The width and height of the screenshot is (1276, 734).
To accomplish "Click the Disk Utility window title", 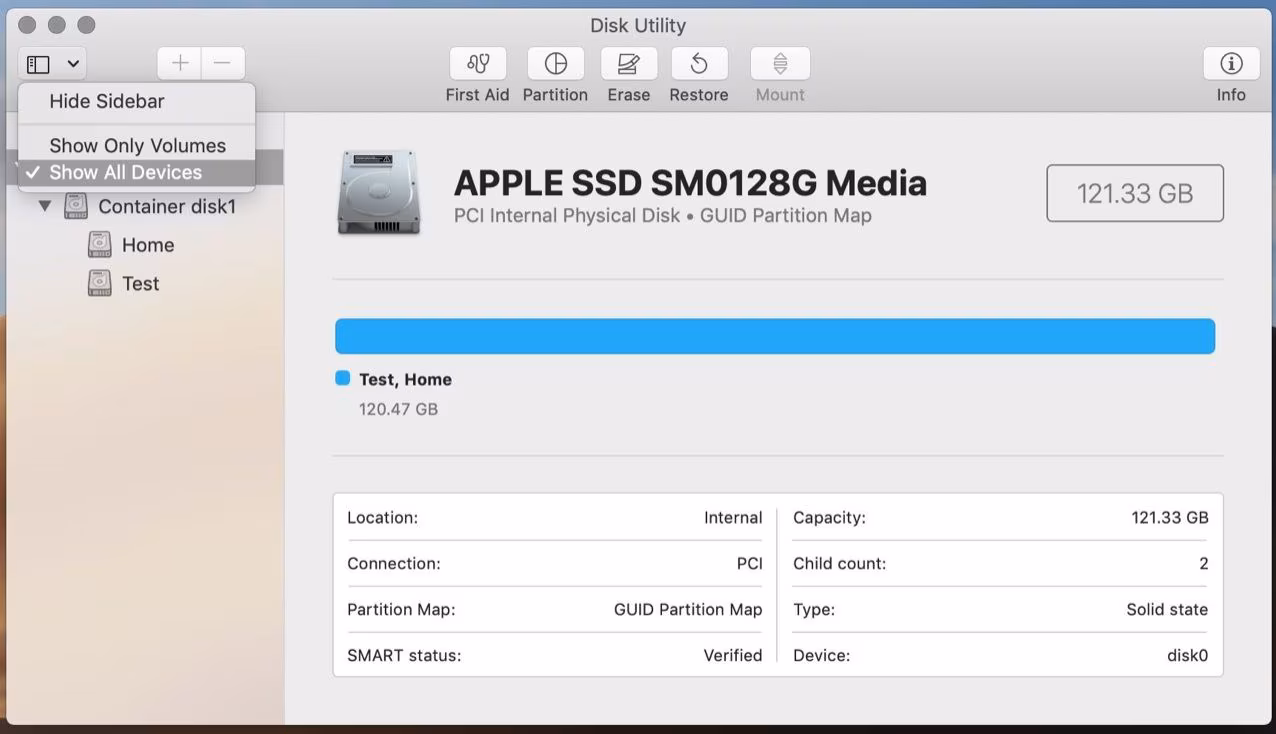I will pyautogui.click(x=638, y=25).
